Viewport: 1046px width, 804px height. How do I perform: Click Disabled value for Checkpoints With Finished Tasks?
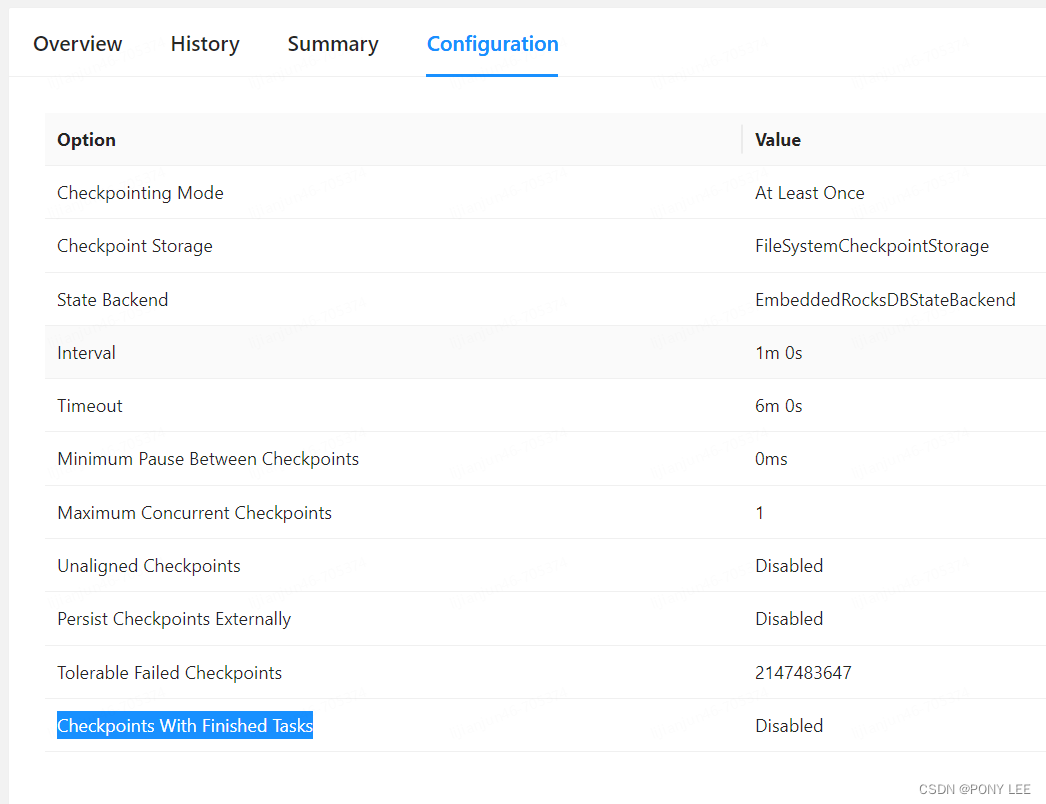click(789, 725)
